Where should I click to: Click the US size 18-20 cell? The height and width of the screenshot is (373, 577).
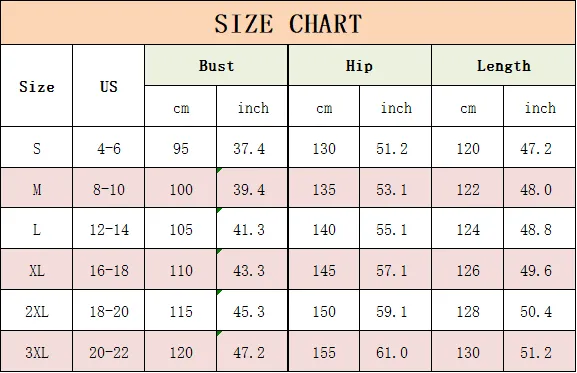[109, 310]
